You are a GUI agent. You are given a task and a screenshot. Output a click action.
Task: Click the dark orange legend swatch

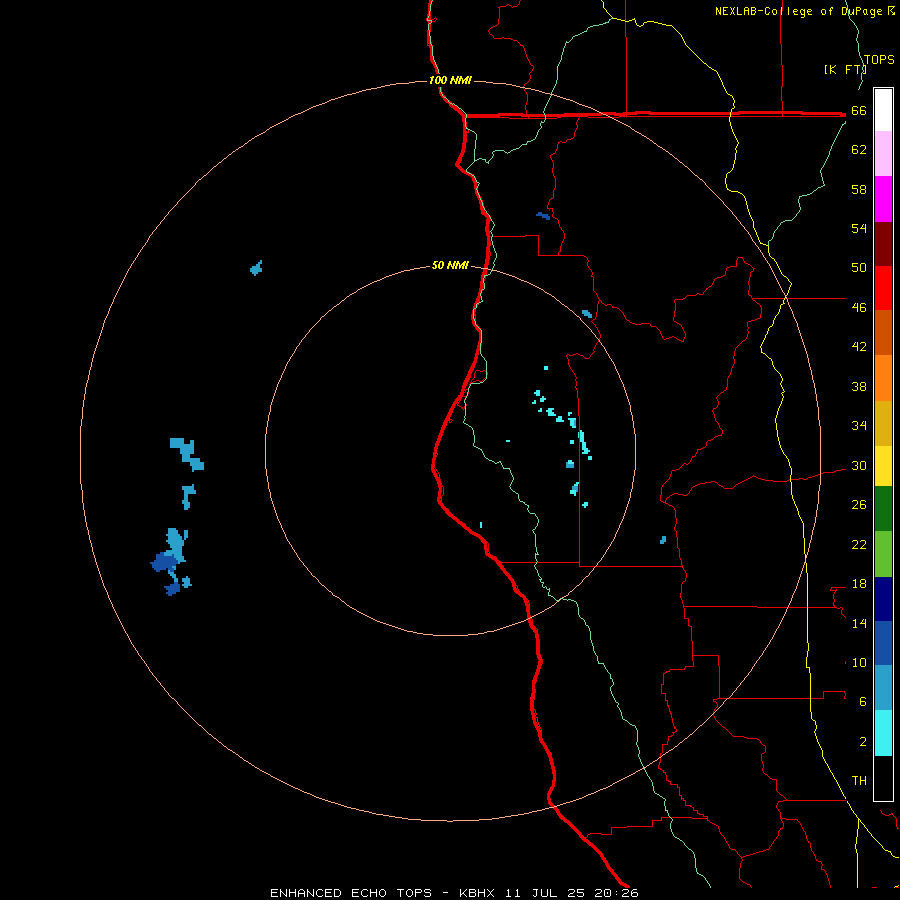pyautogui.click(x=883, y=332)
